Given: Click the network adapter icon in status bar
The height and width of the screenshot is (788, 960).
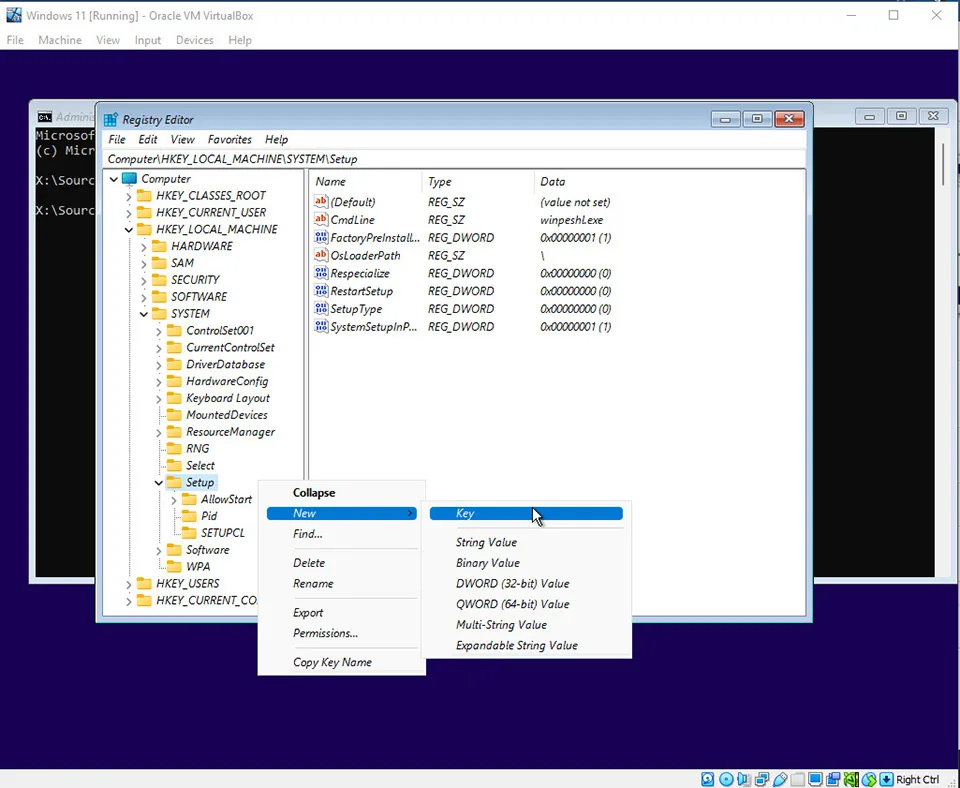Looking at the screenshot, I should [762, 779].
